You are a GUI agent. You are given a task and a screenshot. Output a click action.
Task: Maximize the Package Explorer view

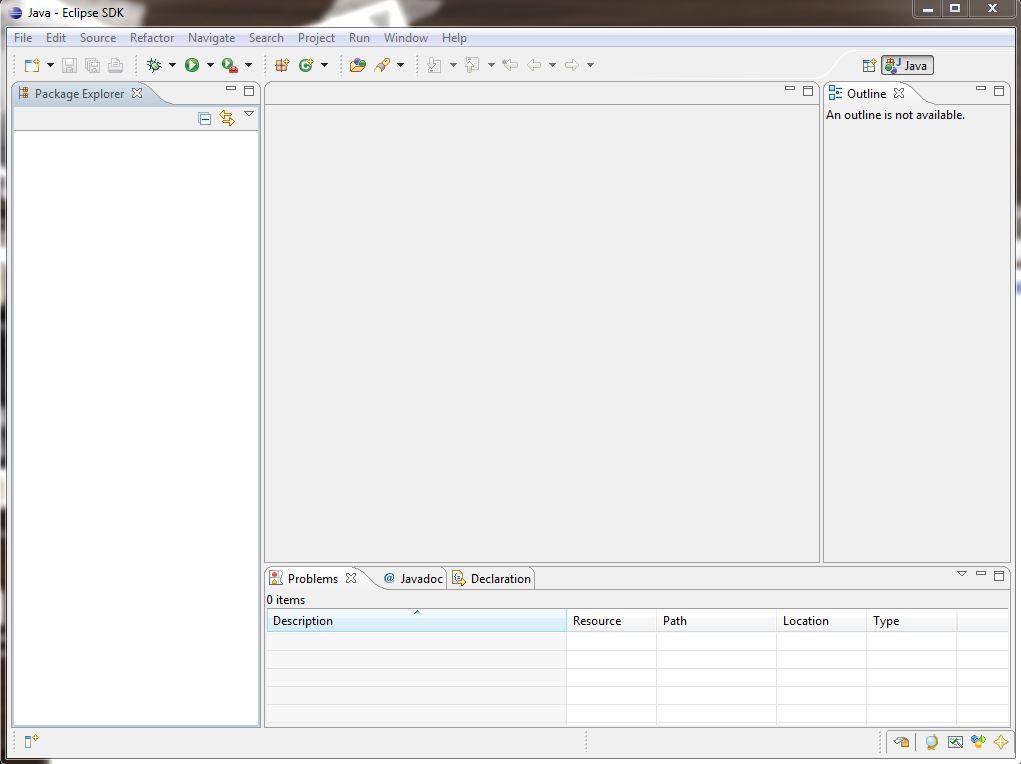pyautogui.click(x=249, y=91)
